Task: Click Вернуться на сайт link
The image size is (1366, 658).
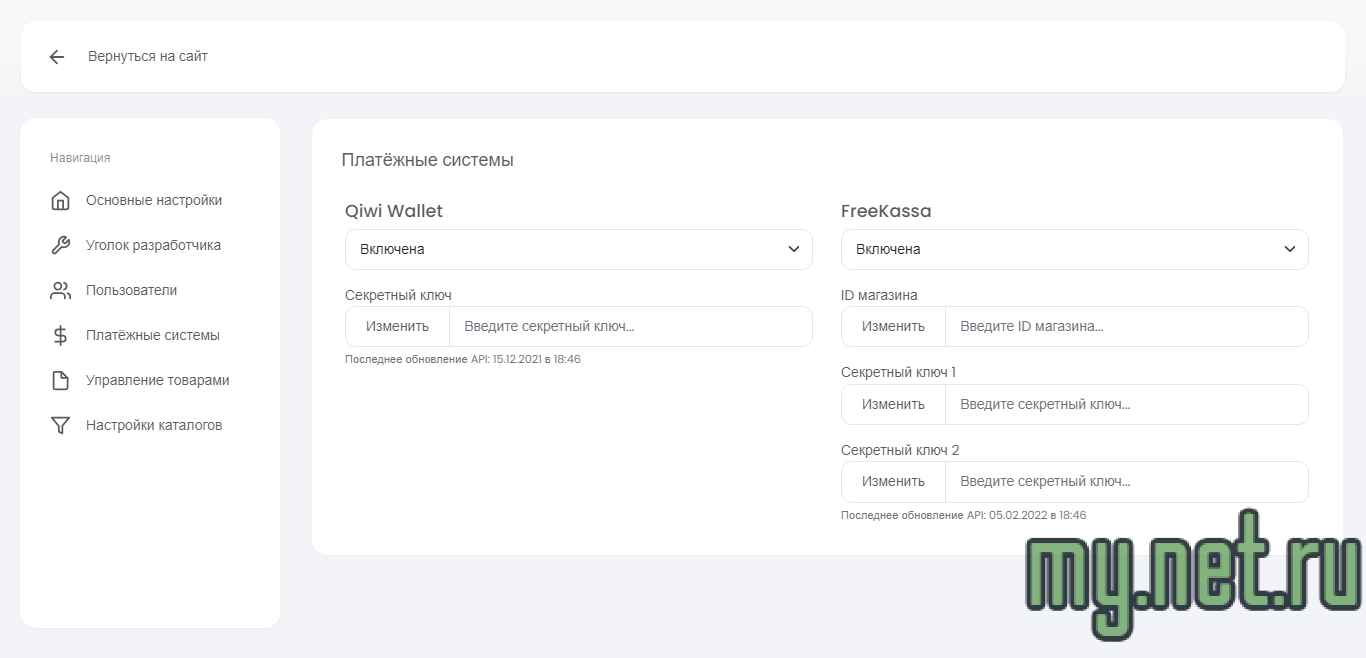Action: tap(148, 57)
